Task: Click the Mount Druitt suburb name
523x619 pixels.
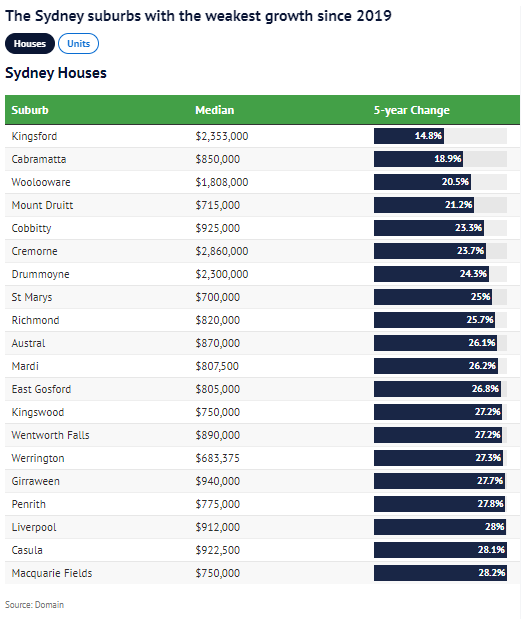Action: [42, 205]
